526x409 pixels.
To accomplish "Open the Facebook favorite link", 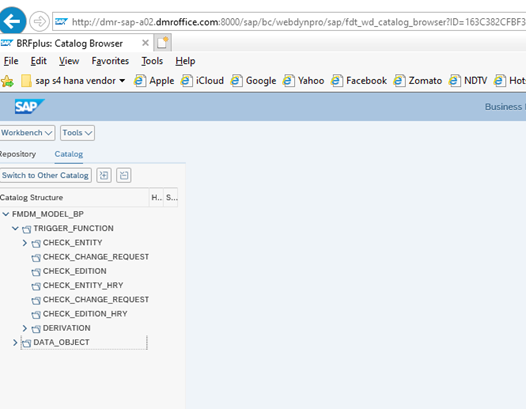I will [359, 81].
